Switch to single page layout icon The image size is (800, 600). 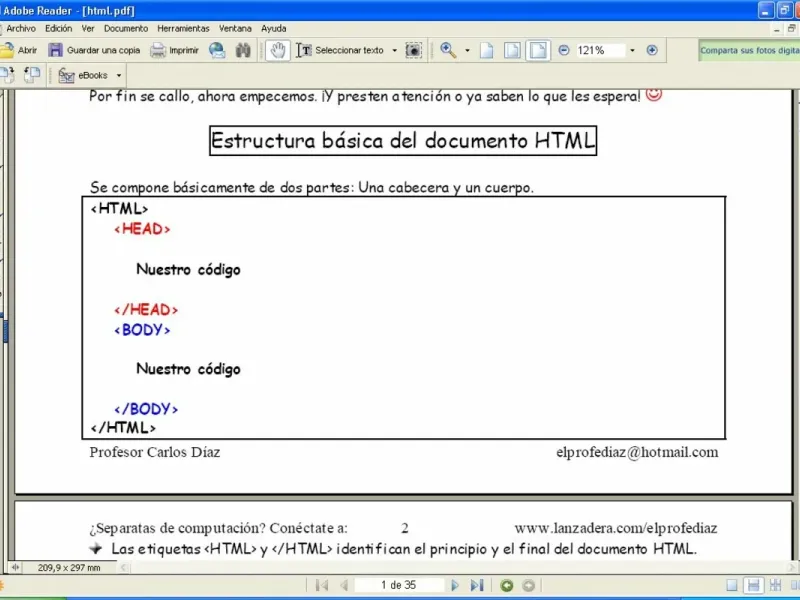pyautogui.click(x=732, y=585)
